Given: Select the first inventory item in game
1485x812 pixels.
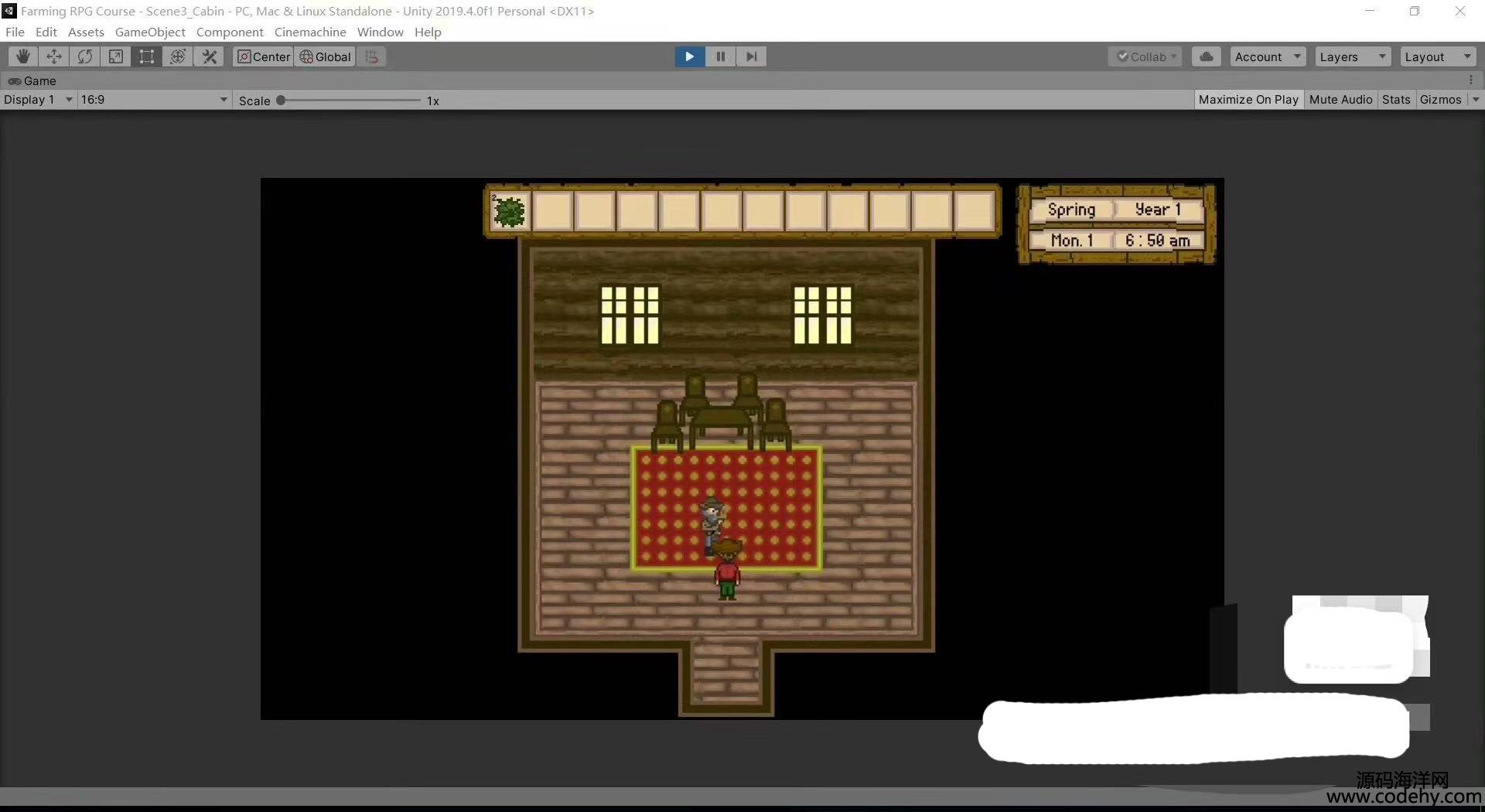Looking at the screenshot, I should pyautogui.click(x=510, y=211).
